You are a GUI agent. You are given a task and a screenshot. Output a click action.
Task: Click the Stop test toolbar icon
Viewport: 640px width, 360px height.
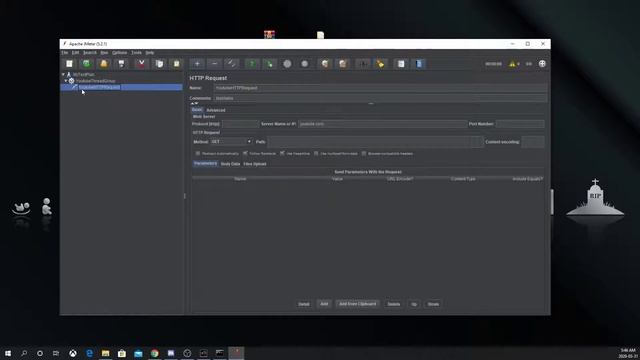click(x=287, y=64)
